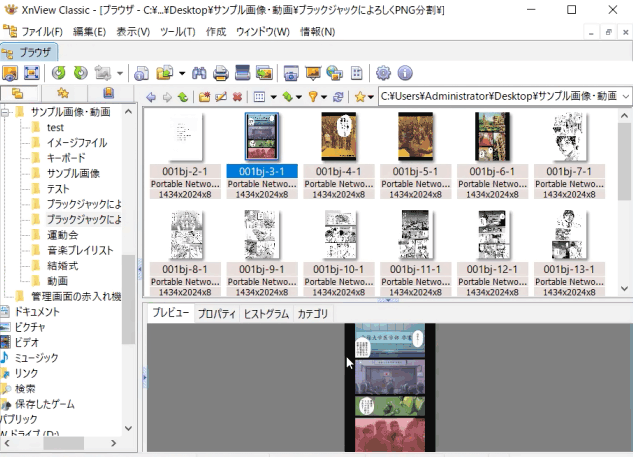Acquire an image with the scanner icon

click(242, 73)
